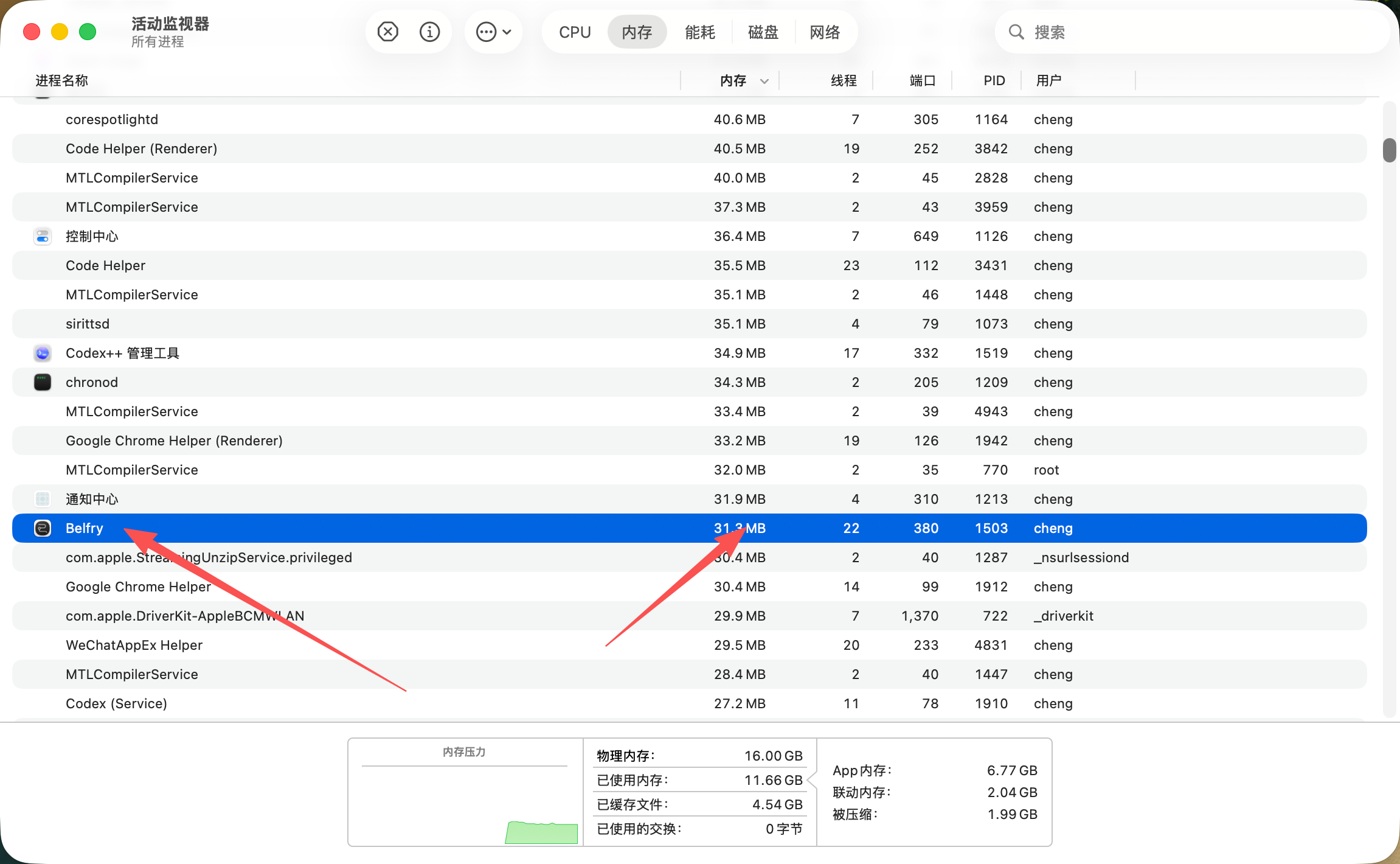Select Google Chrome Helper with PID 1912
This screenshot has width=1400, height=864.
tap(690, 587)
